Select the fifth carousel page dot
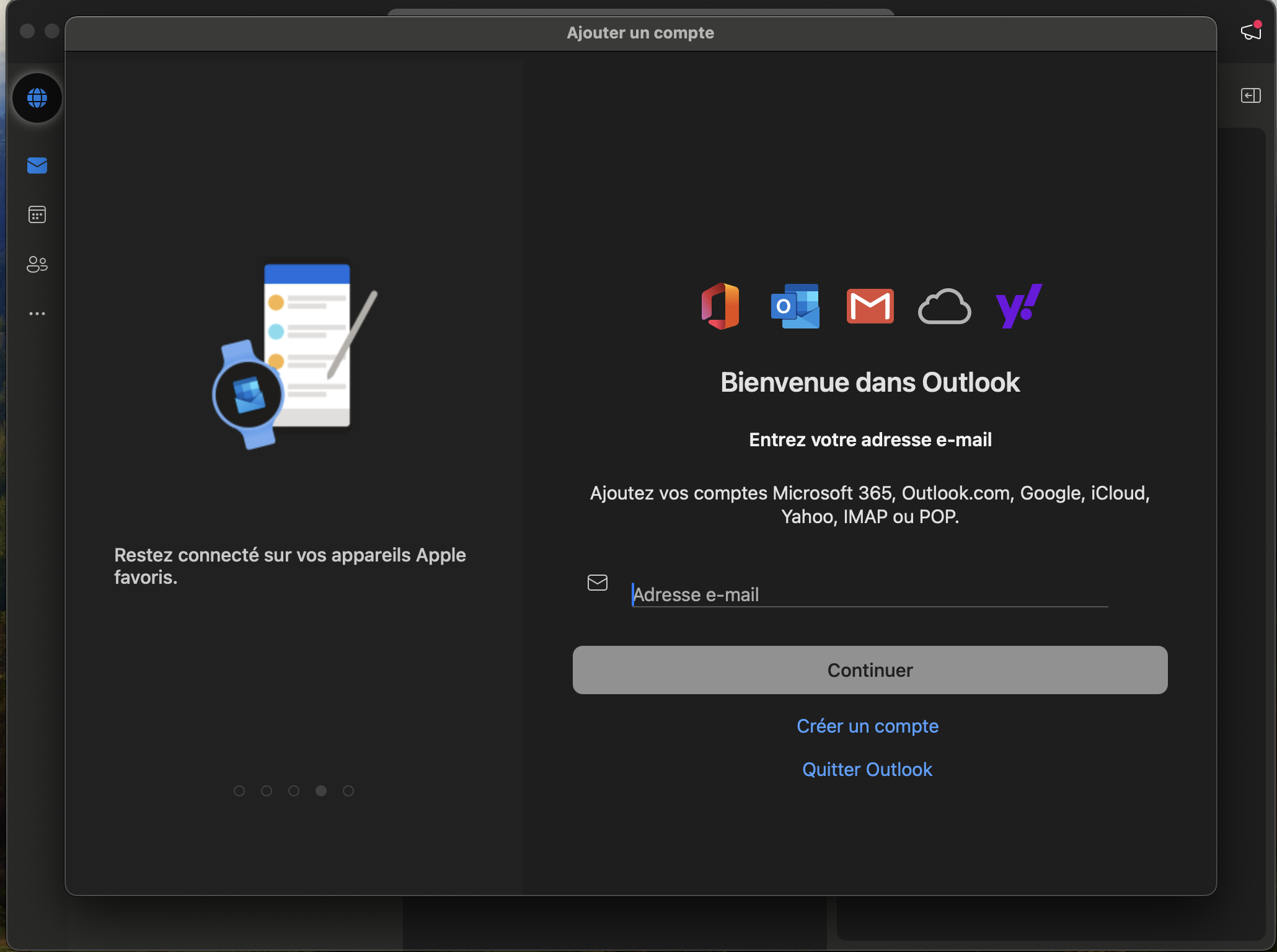The height and width of the screenshot is (952, 1277). [x=348, y=791]
